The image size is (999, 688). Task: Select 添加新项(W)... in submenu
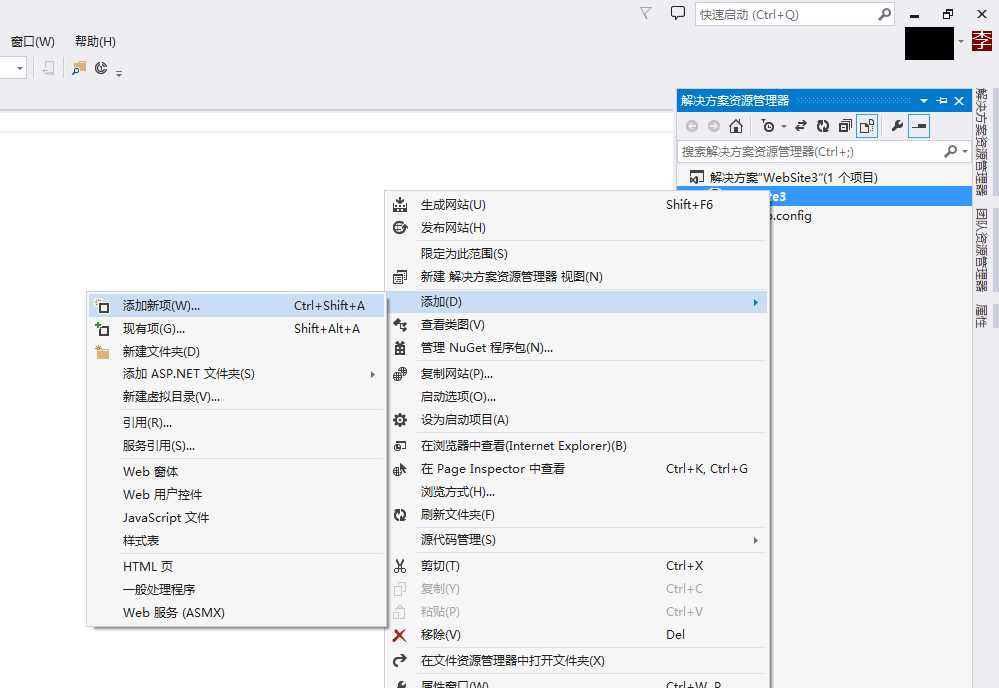pyautogui.click(x=237, y=306)
